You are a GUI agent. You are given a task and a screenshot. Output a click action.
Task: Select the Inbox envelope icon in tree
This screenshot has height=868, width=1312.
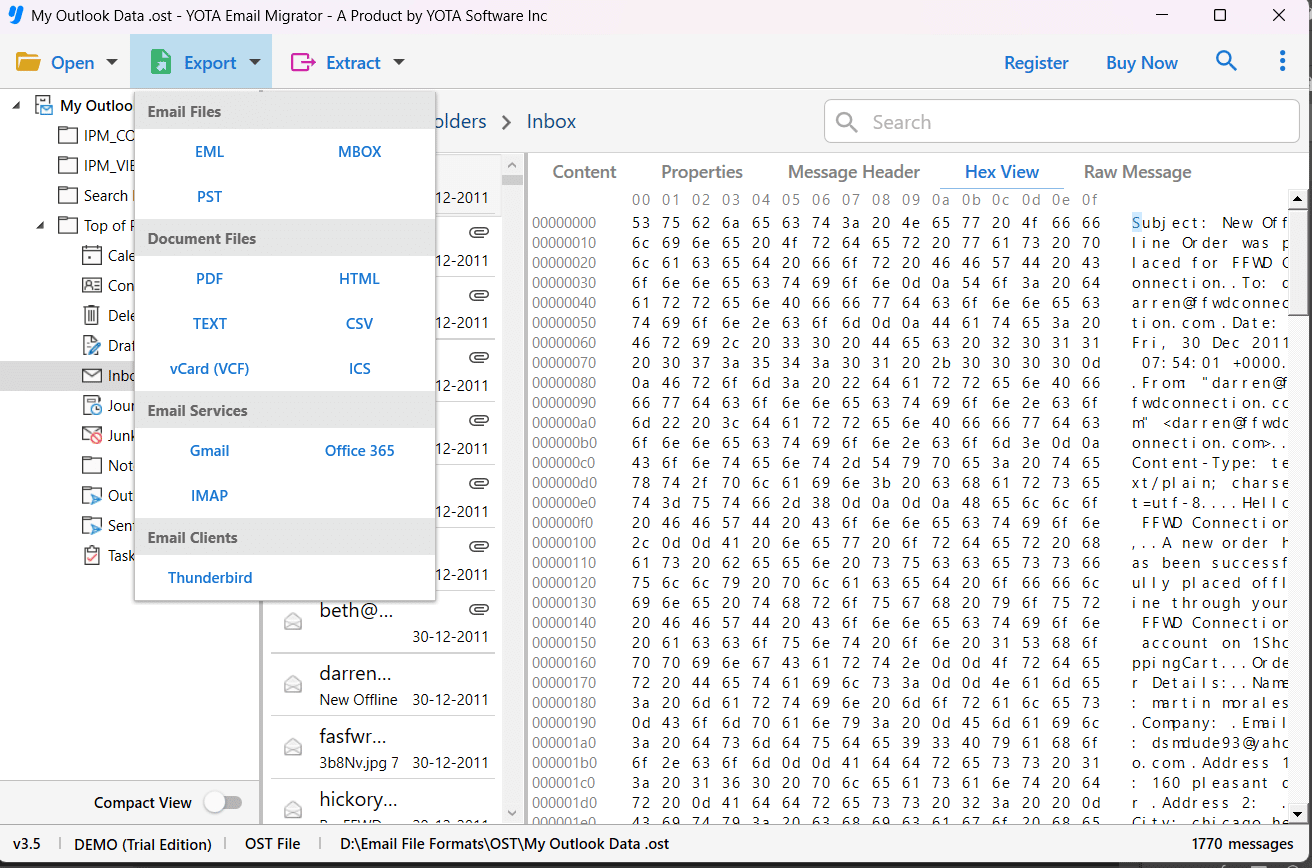[92, 375]
